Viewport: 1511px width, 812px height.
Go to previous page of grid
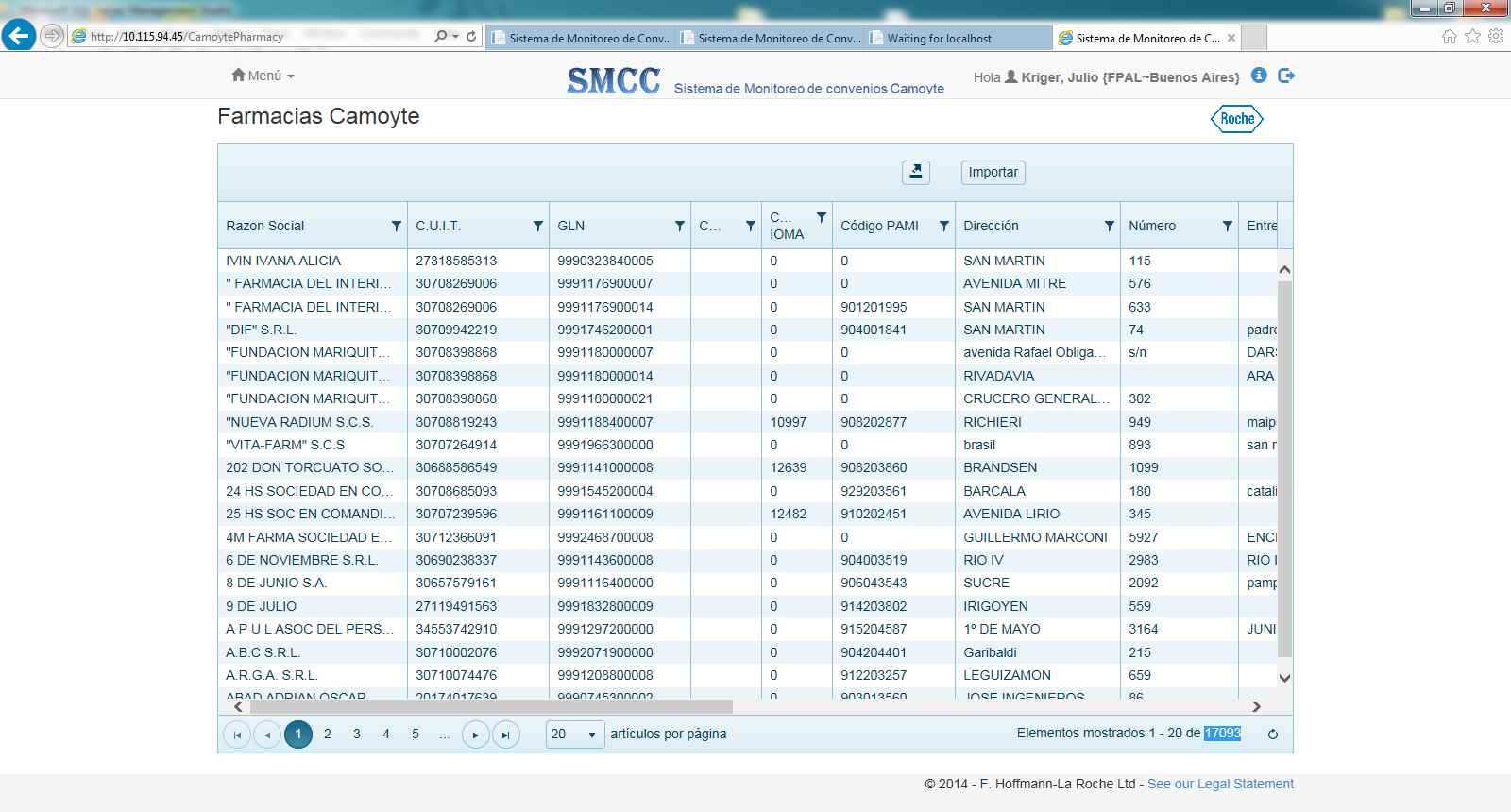[267, 735]
